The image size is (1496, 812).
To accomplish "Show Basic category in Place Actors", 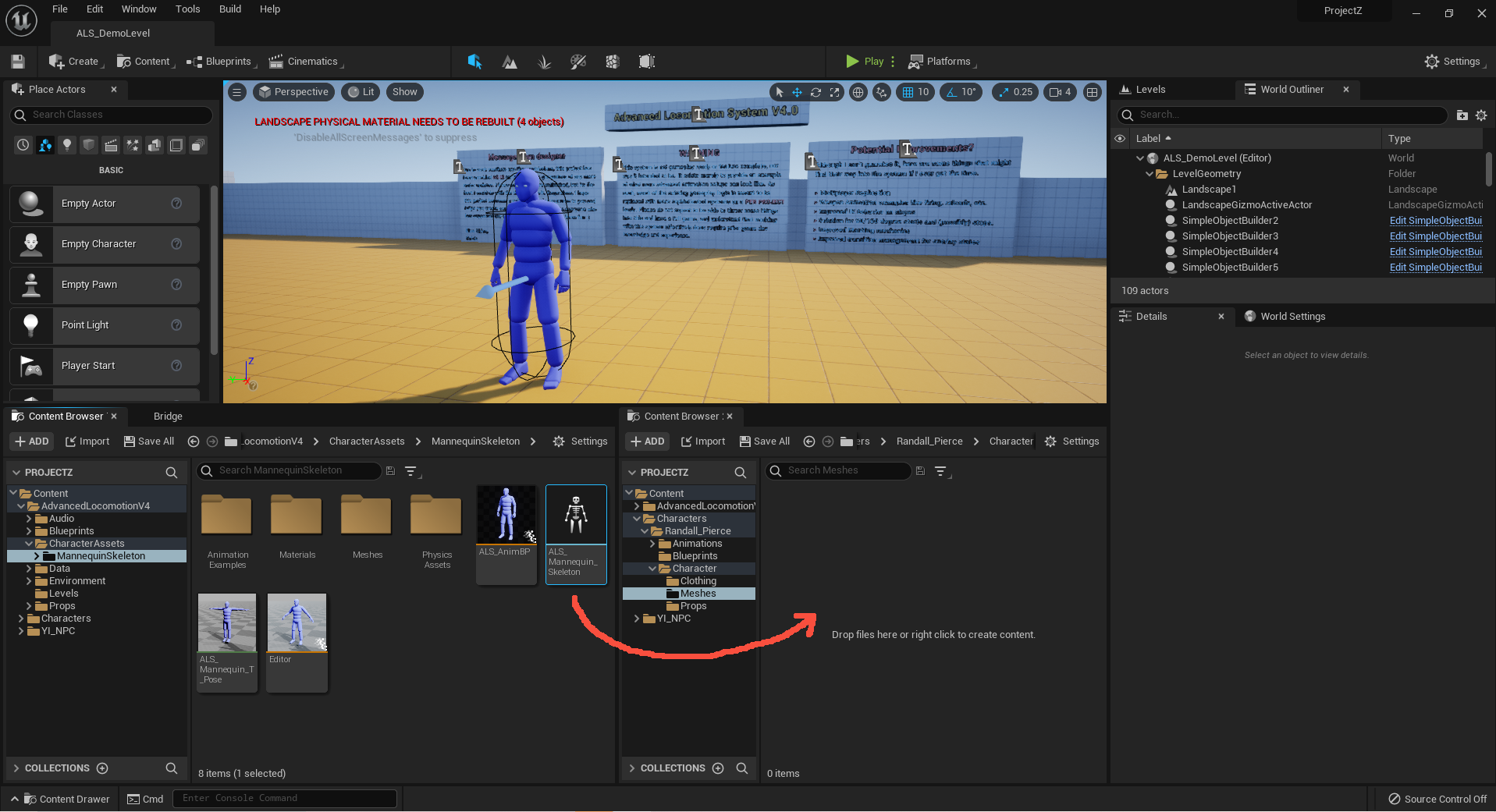I will [45, 145].
